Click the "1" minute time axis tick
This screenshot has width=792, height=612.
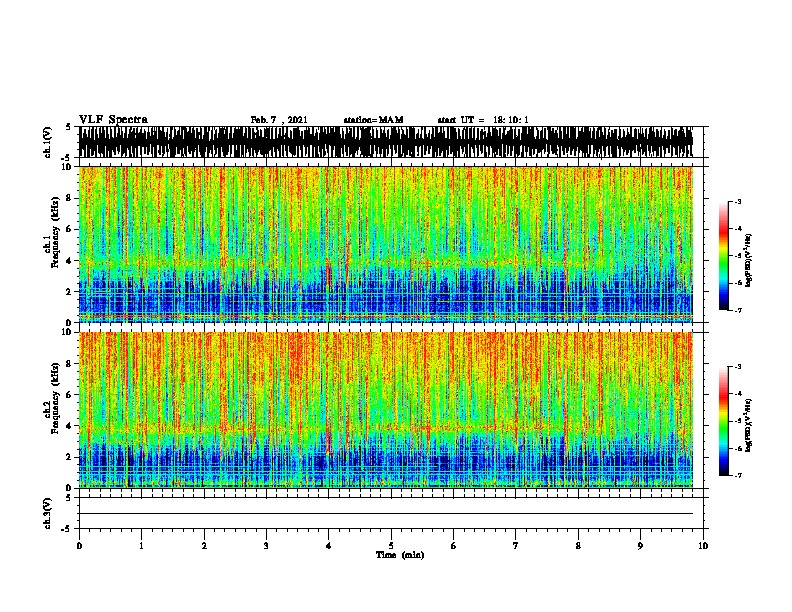coord(141,546)
